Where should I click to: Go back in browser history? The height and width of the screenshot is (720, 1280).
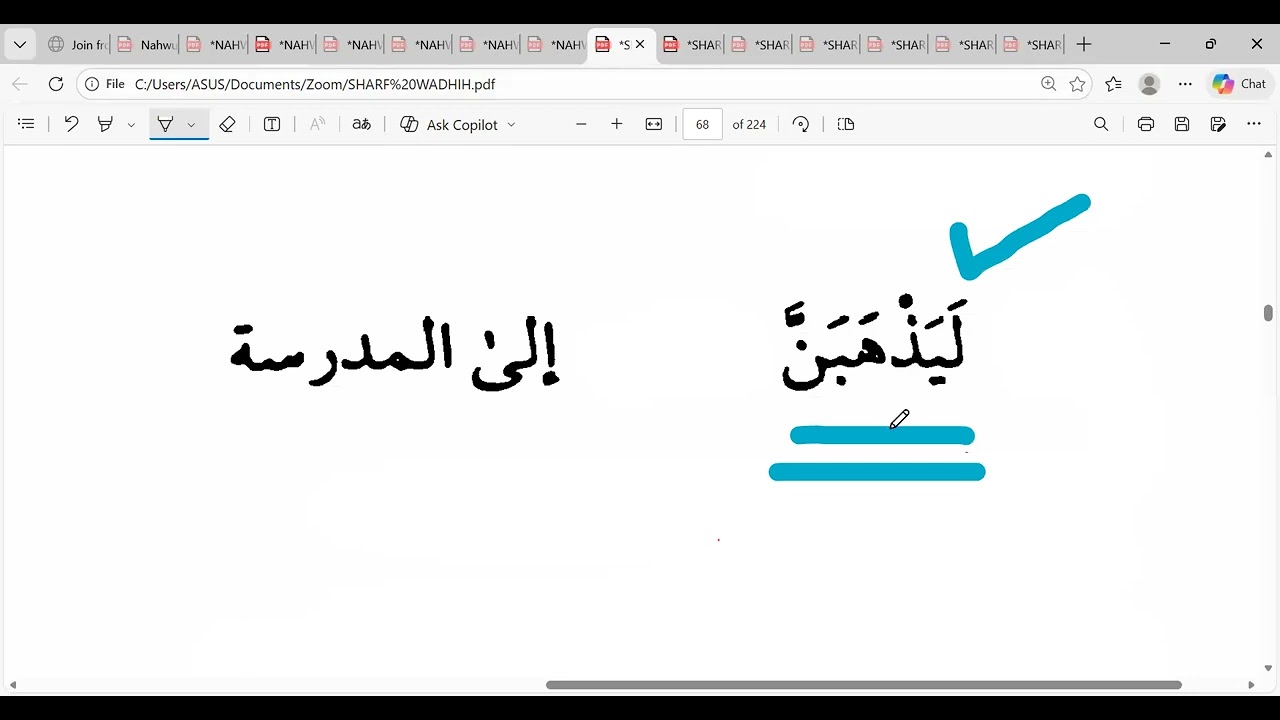(x=20, y=84)
